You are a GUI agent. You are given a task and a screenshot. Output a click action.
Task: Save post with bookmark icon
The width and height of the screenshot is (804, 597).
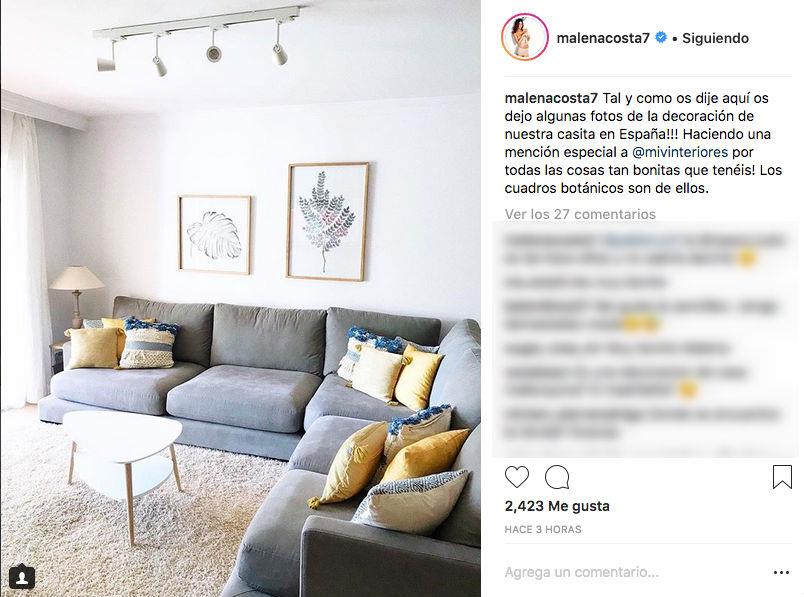782,476
